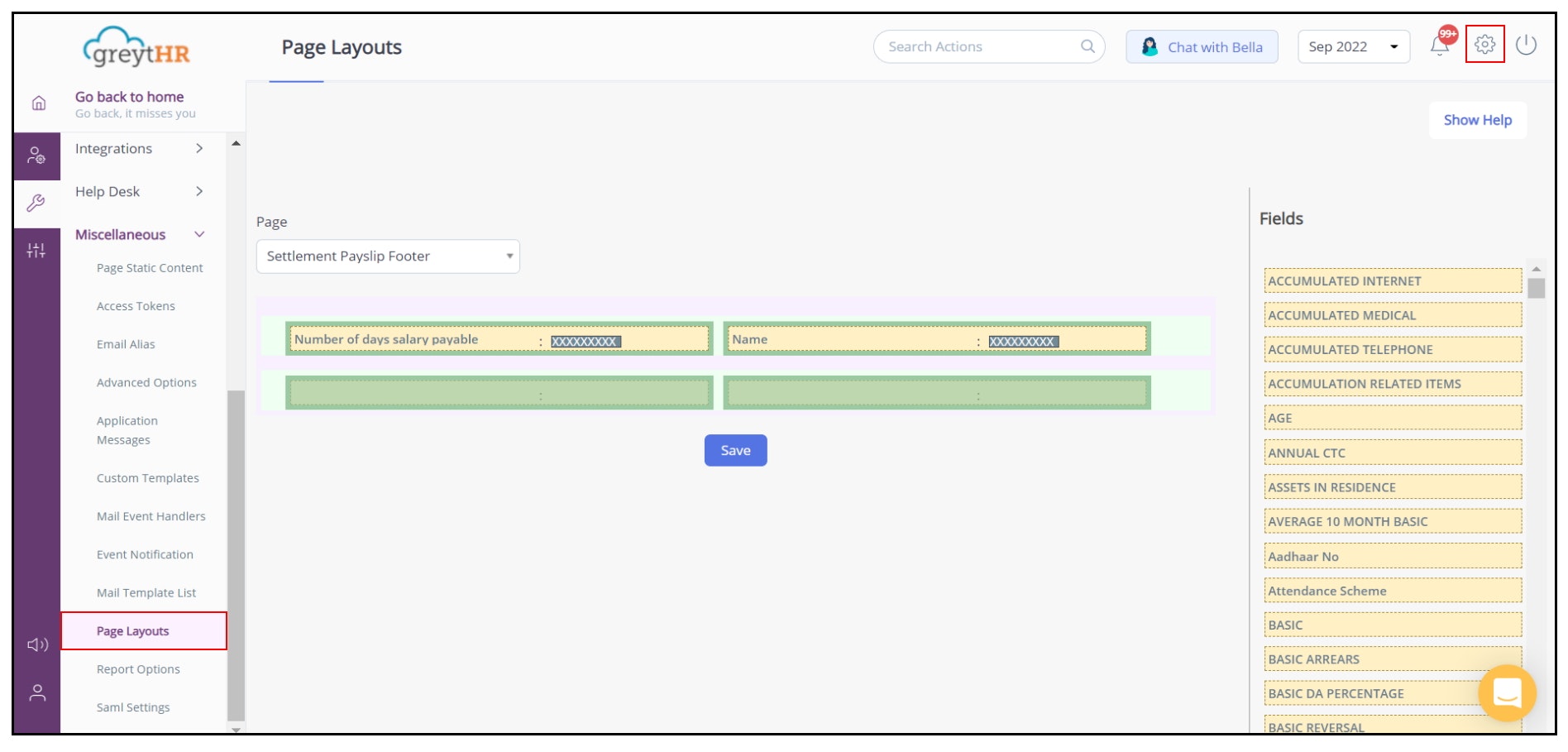Viewport: 1568px width, 752px height.
Task: Select ACCUMULATED TELEPHONE field
Action: pyautogui.click(x=1393, y=350)
